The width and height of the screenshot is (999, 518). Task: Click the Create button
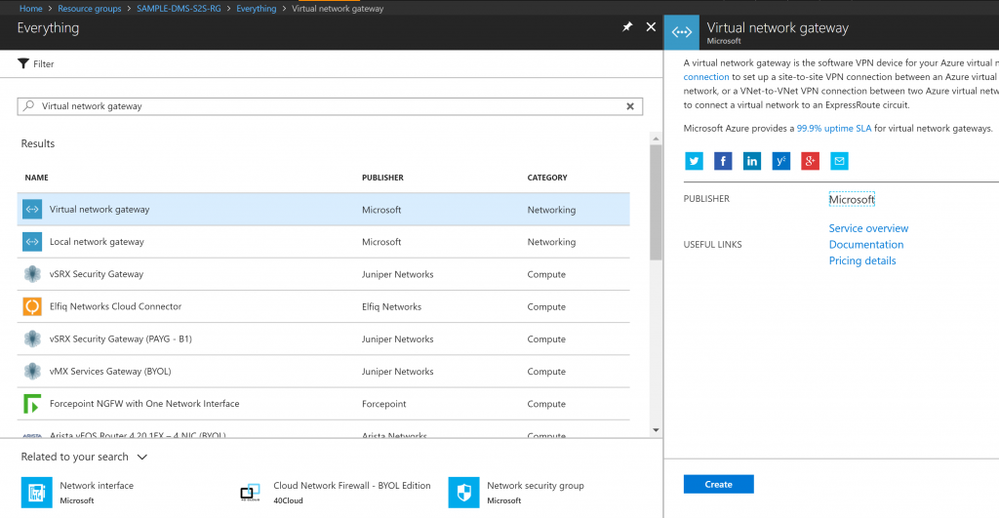point(719,484)
